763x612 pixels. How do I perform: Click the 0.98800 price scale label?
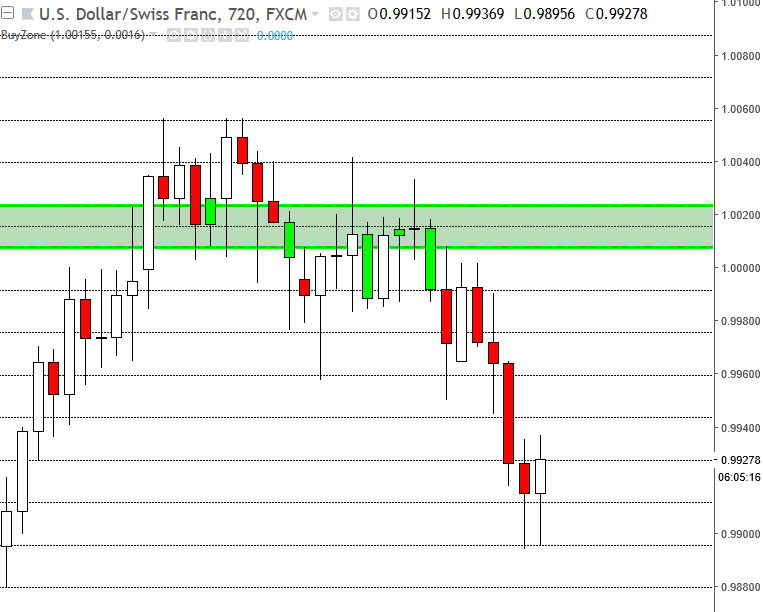[741, 587]
